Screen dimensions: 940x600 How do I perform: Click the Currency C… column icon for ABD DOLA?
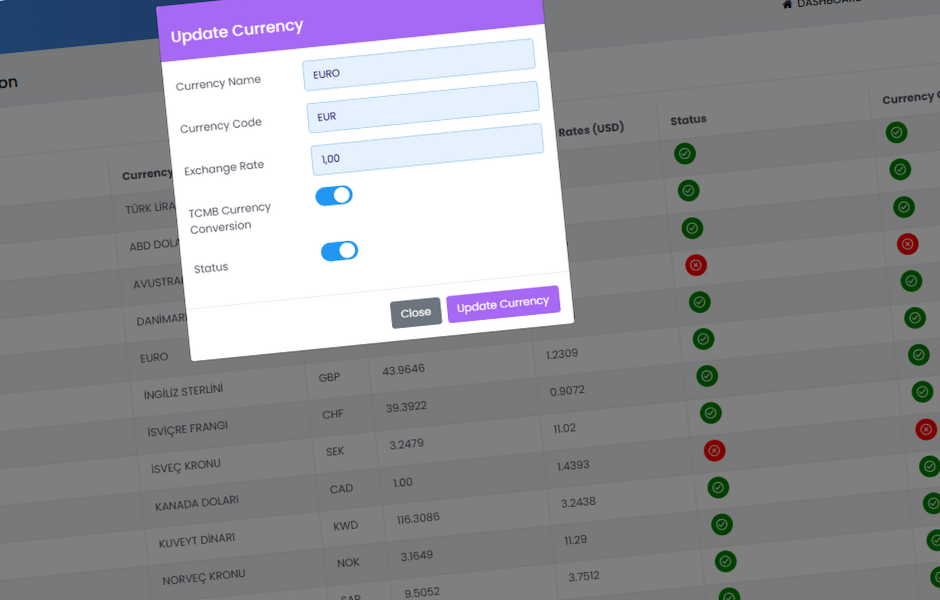coord(900,170)
